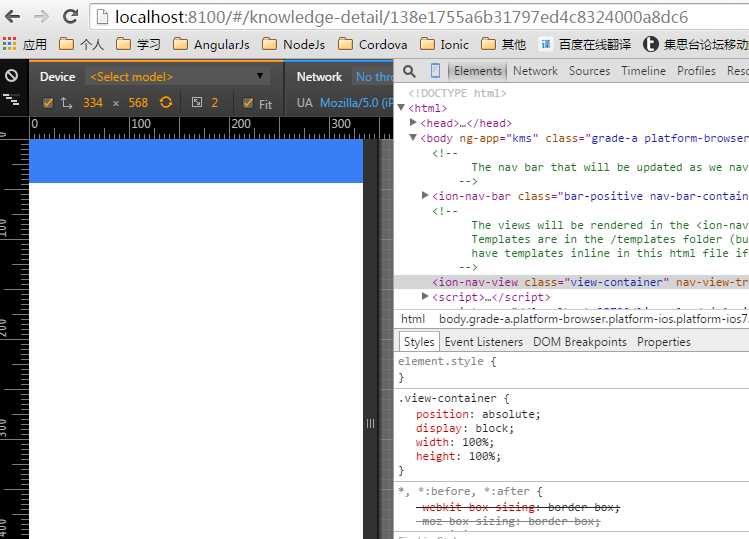
Task: Open the AngularJs bookmark folder
Action: 211,44
